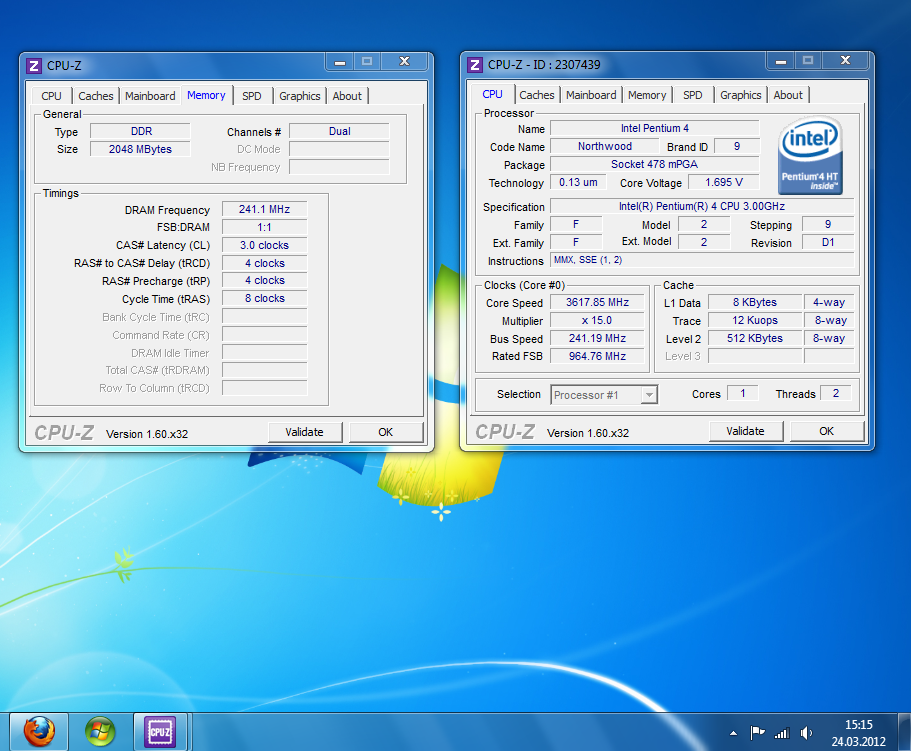Click the Core Speed value 3617.85 MHz
This screenshot has width=911, height=751.
coord(597,303)
